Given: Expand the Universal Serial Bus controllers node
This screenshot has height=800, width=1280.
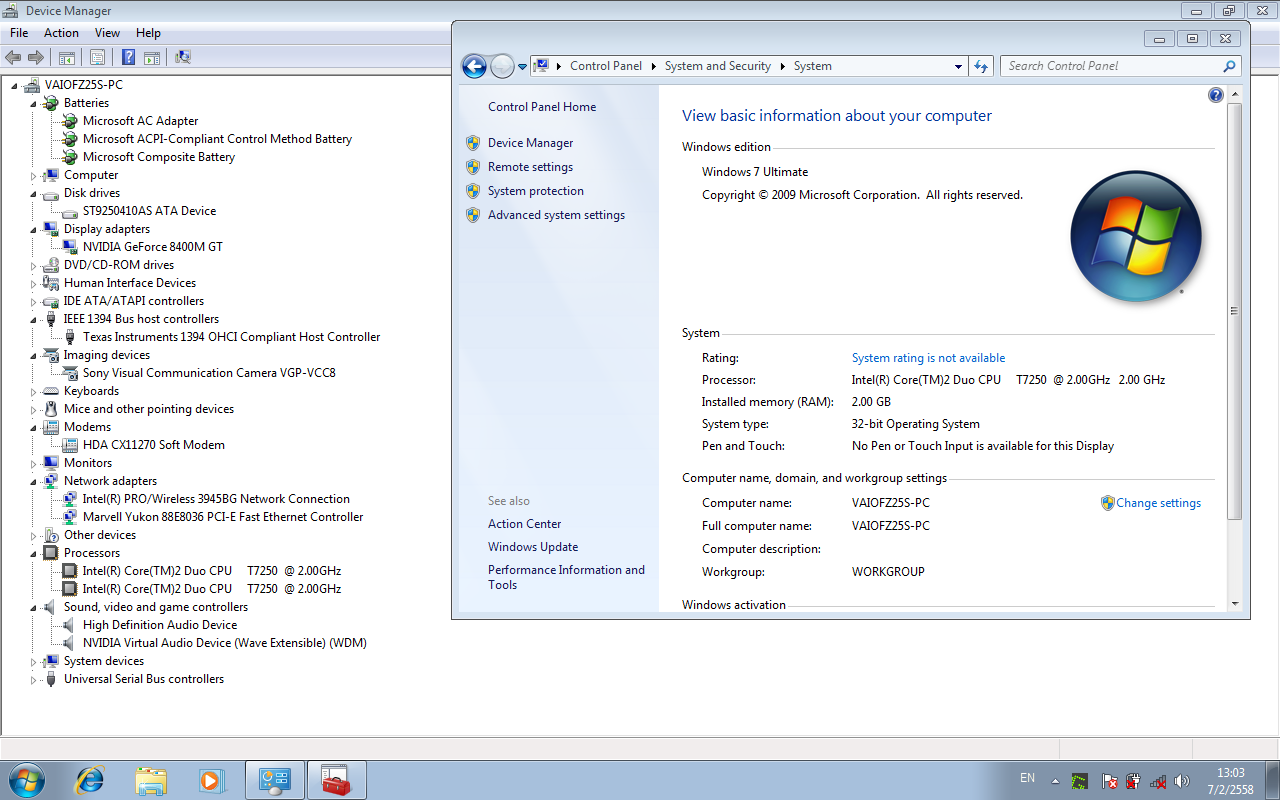Looking at the screenshot, I should (33, 680).
